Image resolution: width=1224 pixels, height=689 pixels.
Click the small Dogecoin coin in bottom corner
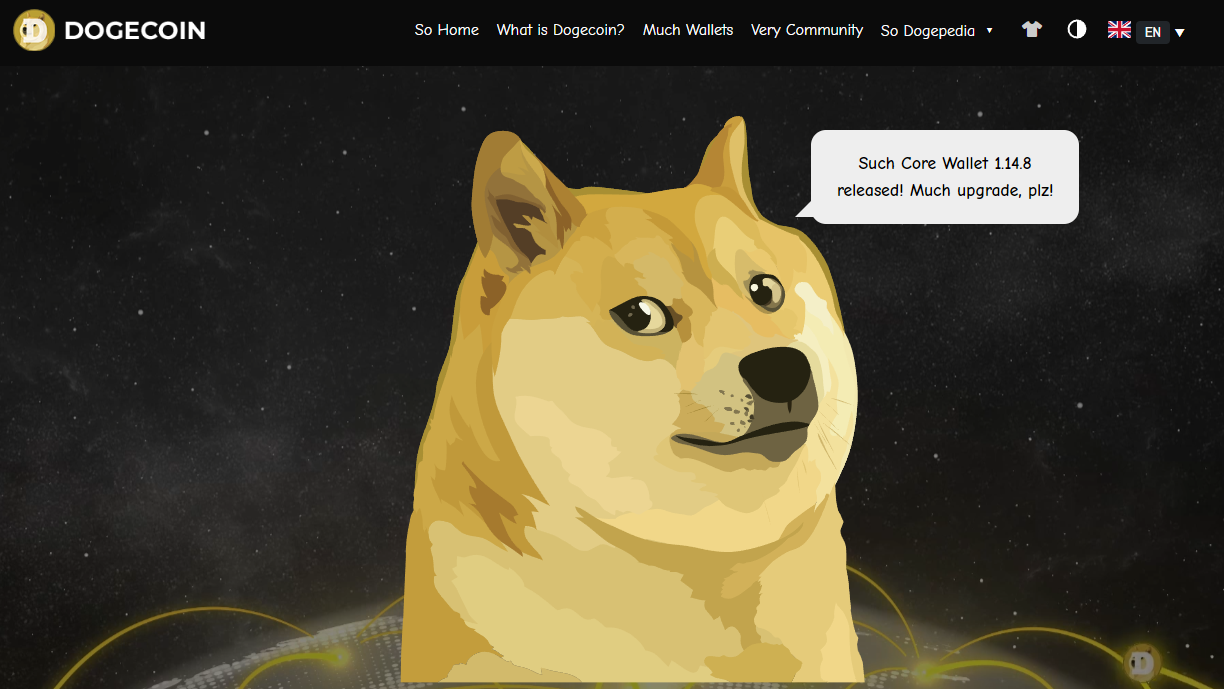[x=1141, y=661]
